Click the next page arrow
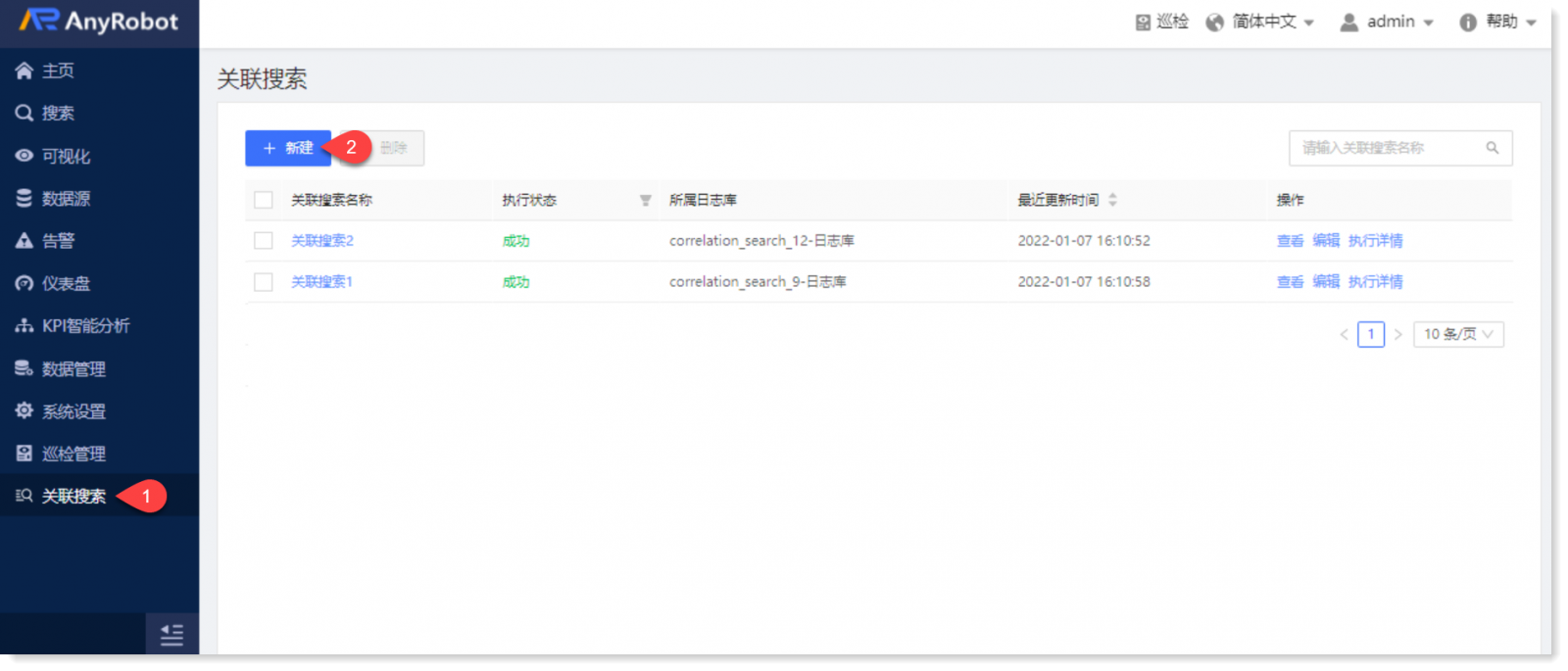 coord(1398,334)
